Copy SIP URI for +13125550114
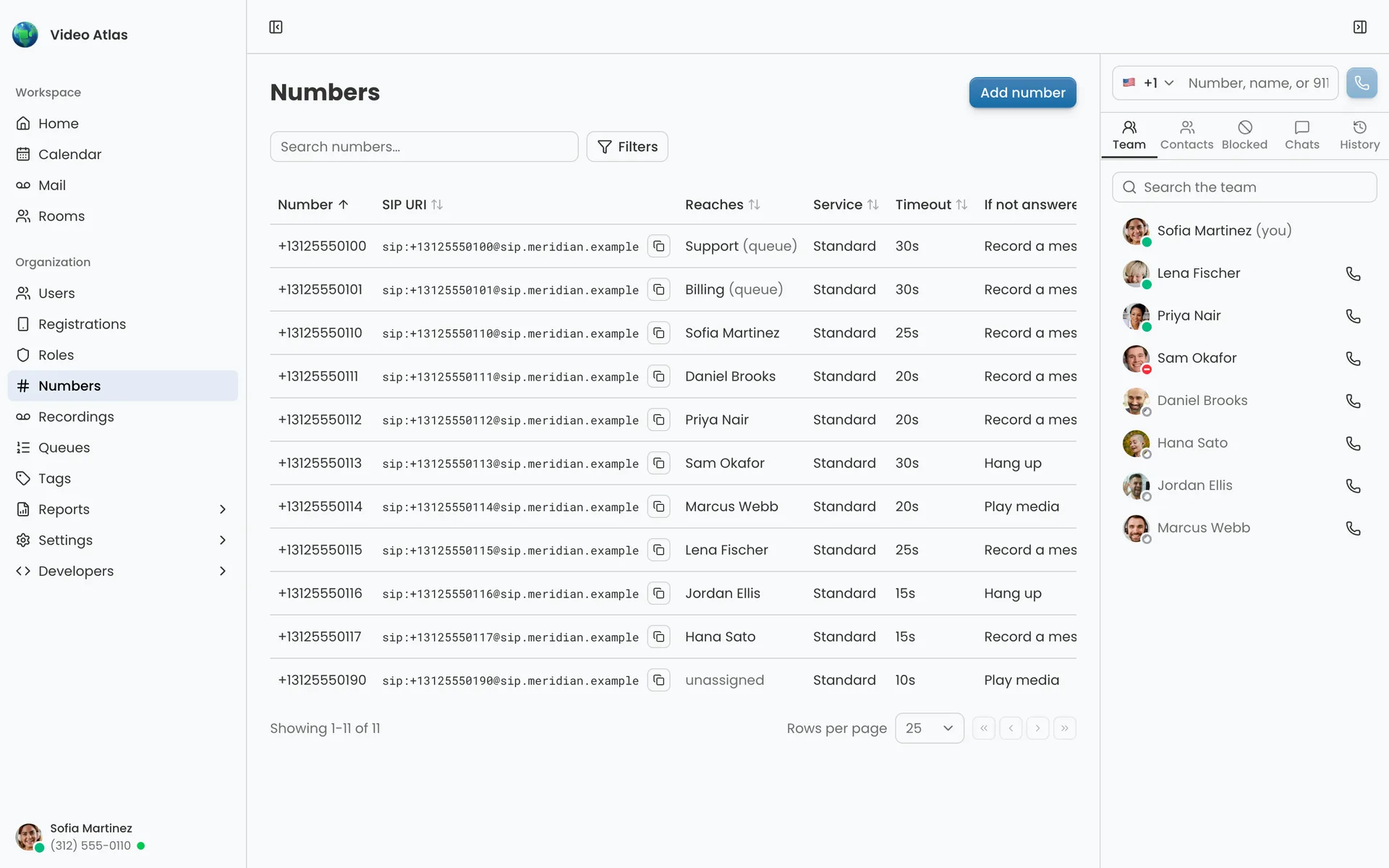1389x868 pixels. point(658,506)
